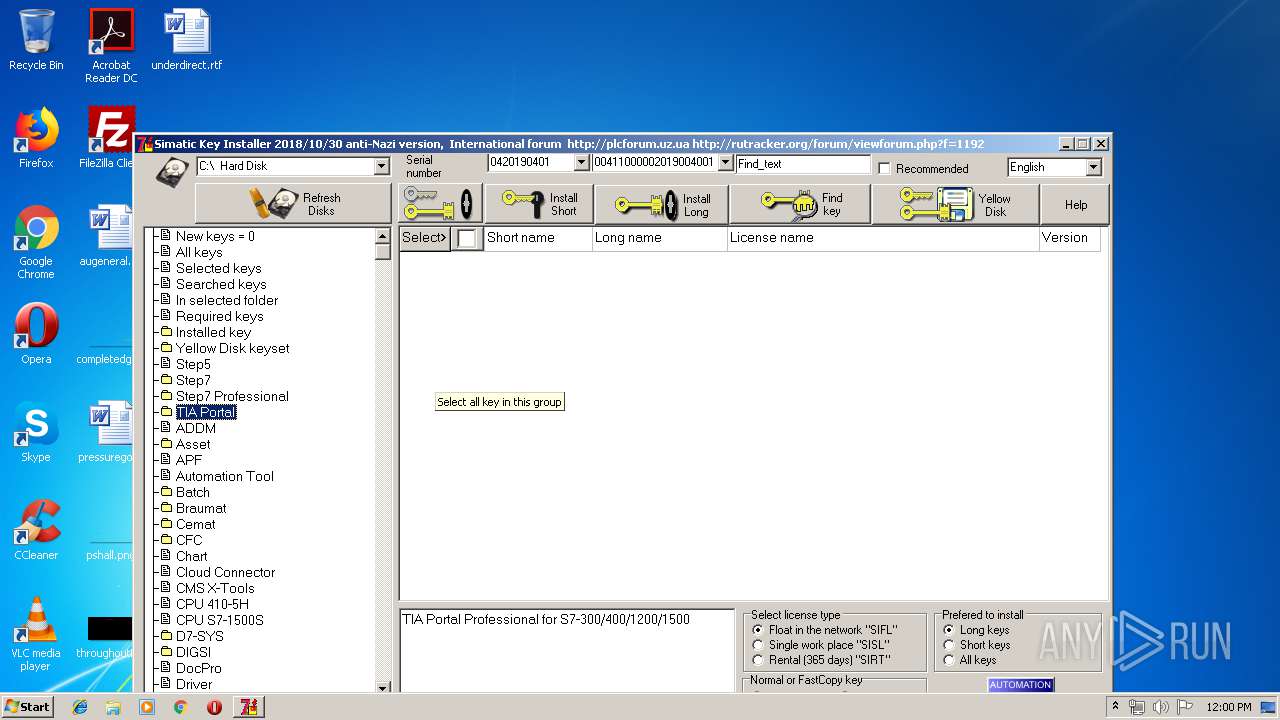Click the ADDM item icon
The height and width of the screenshot is (720, 1280).
pos(166,428)
